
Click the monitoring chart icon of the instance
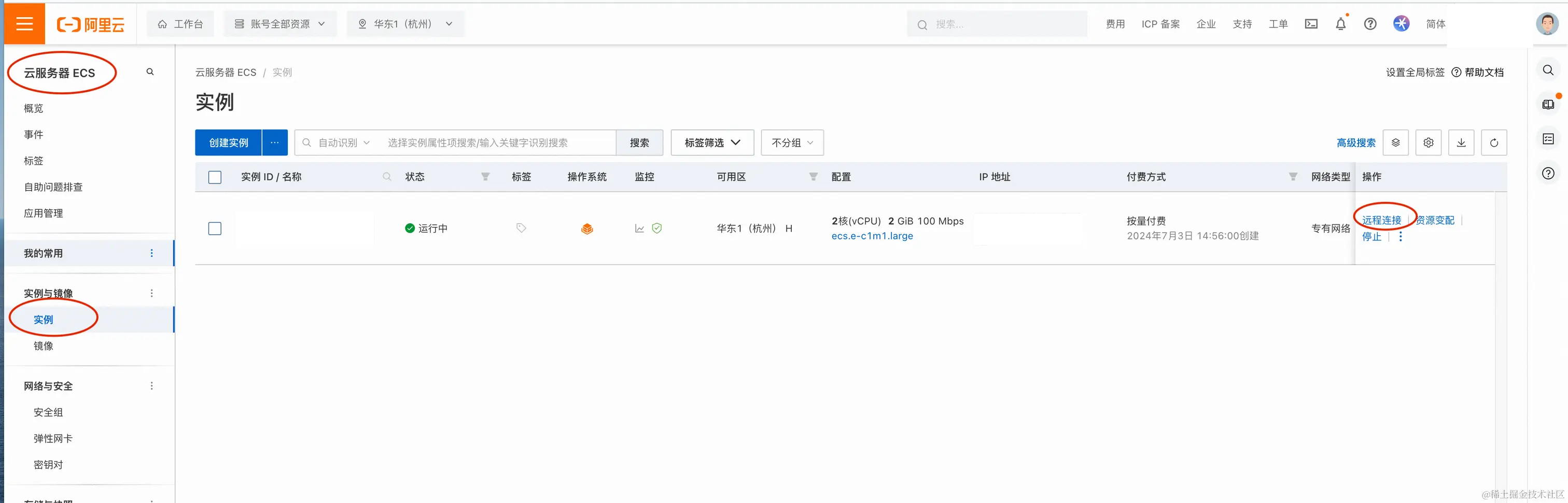tap(639, 228)
